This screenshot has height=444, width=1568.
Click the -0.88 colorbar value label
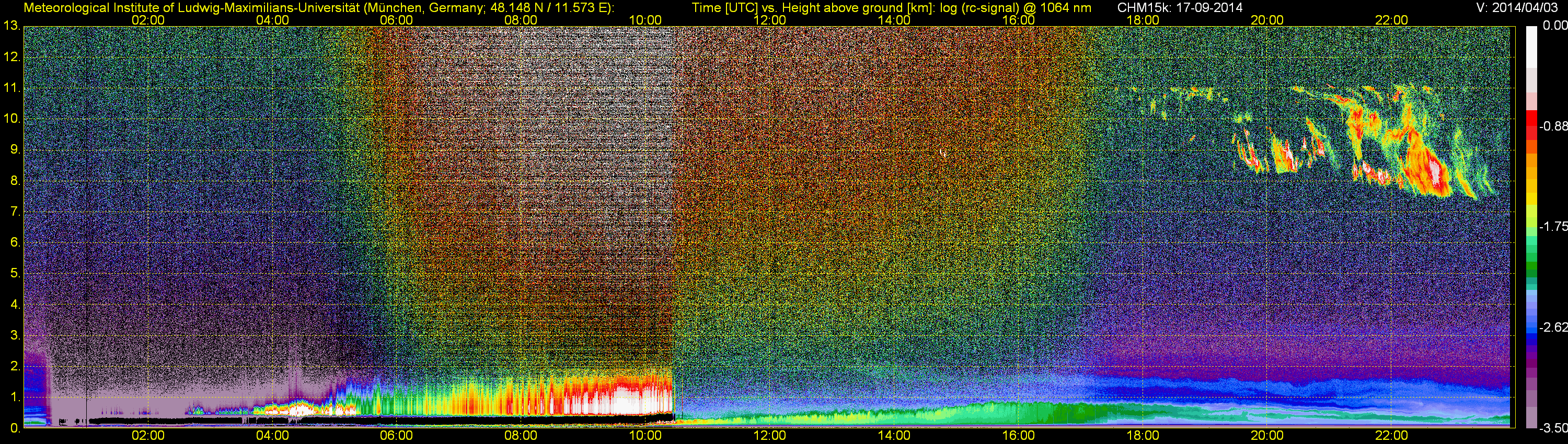pyautogui.click(x=1553, y=126)
